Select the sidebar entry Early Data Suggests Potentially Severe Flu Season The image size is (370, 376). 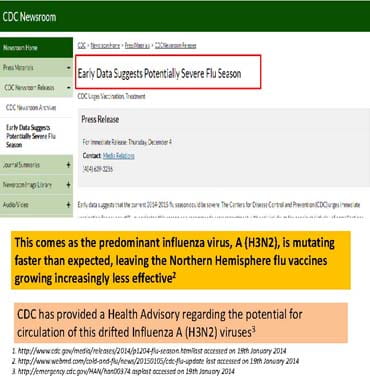(x=31, y=136)
